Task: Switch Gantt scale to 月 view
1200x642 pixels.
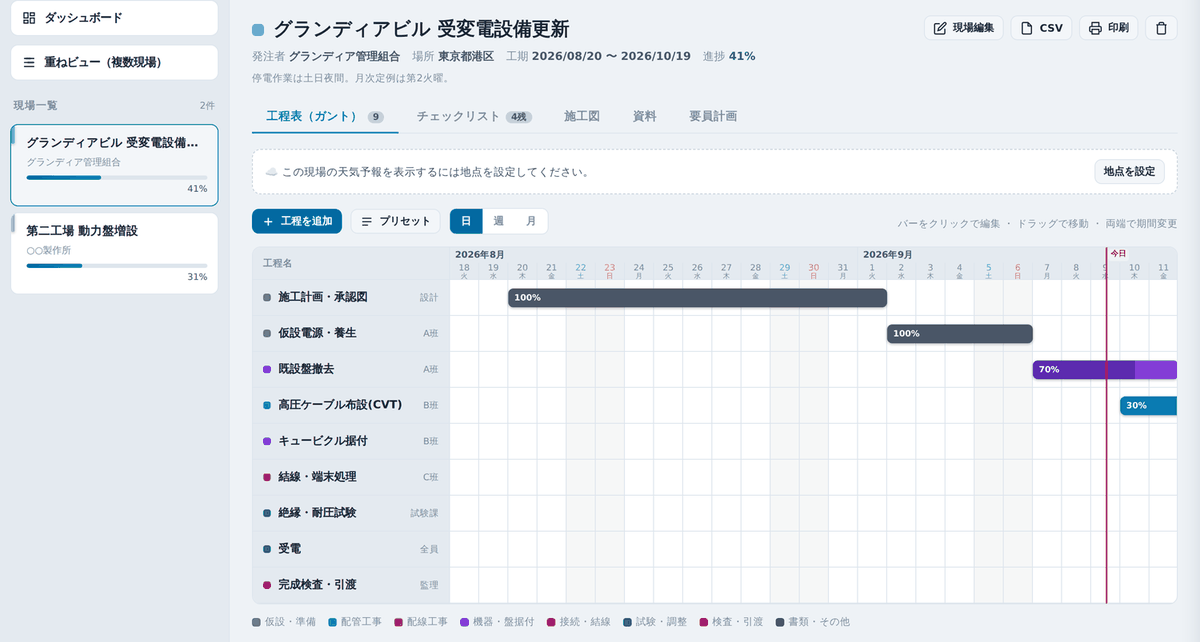Action: pos(531,221)
